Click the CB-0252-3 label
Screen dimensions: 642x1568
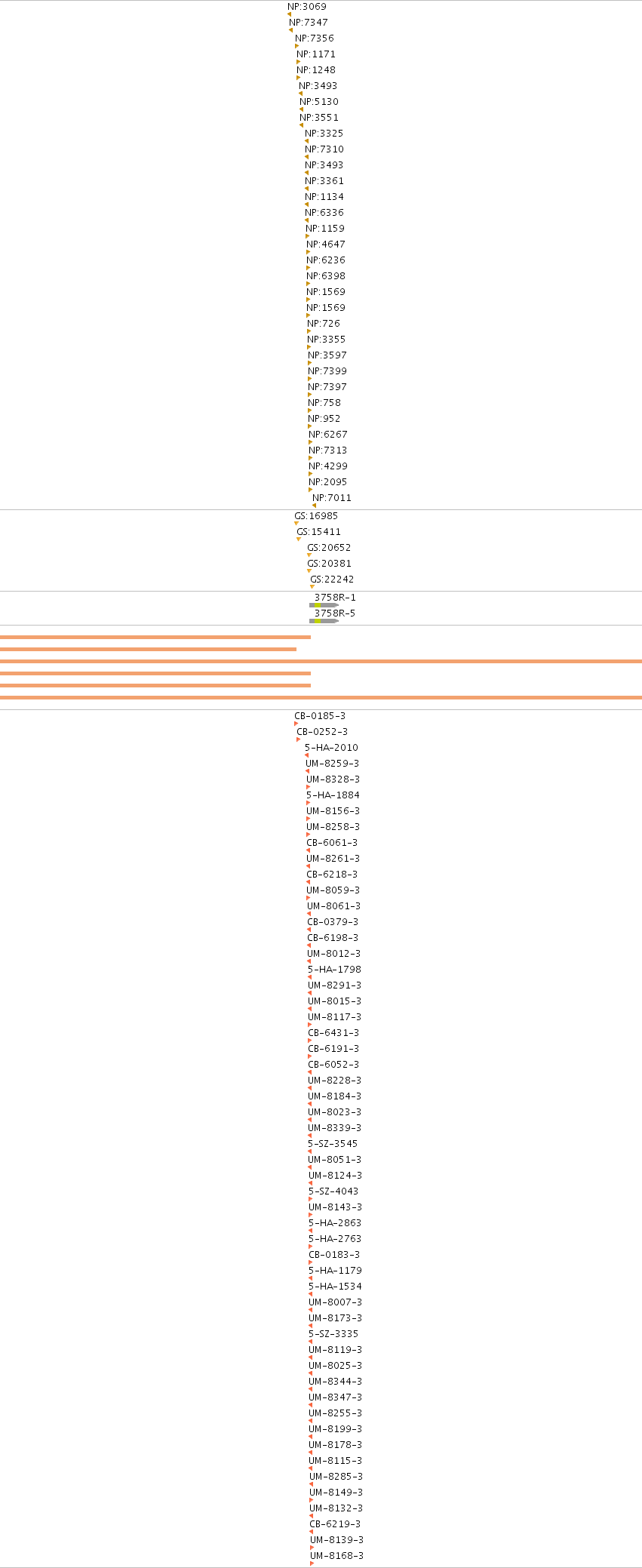pos(322,732)
